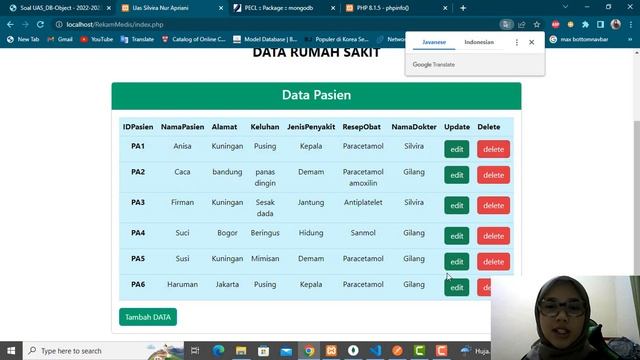Edit patient PA1 Anisa
Screen dimensions: 640x360
point(456,149)
